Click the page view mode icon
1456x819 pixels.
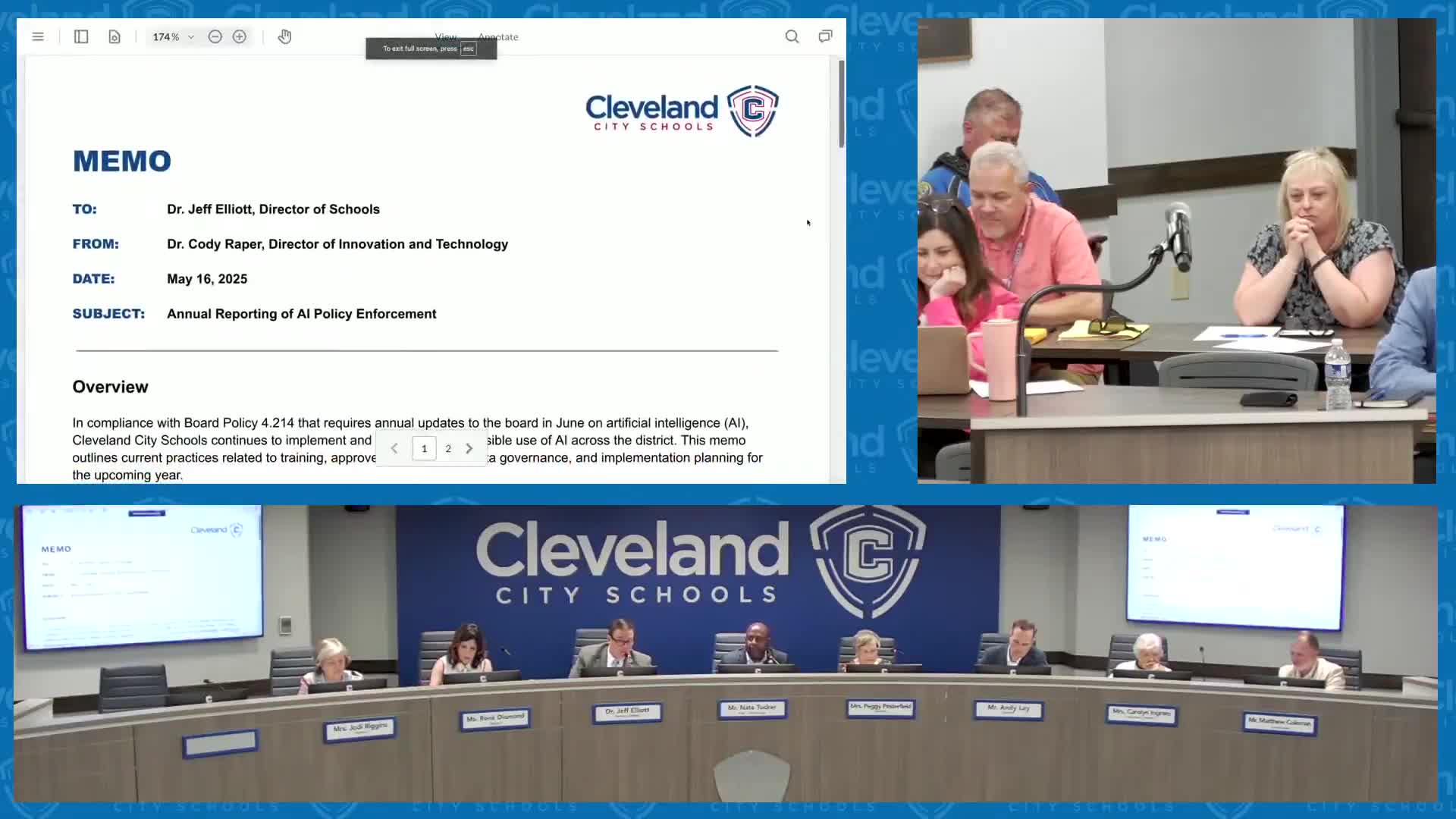pyautogui.click(x=115, y=36)
